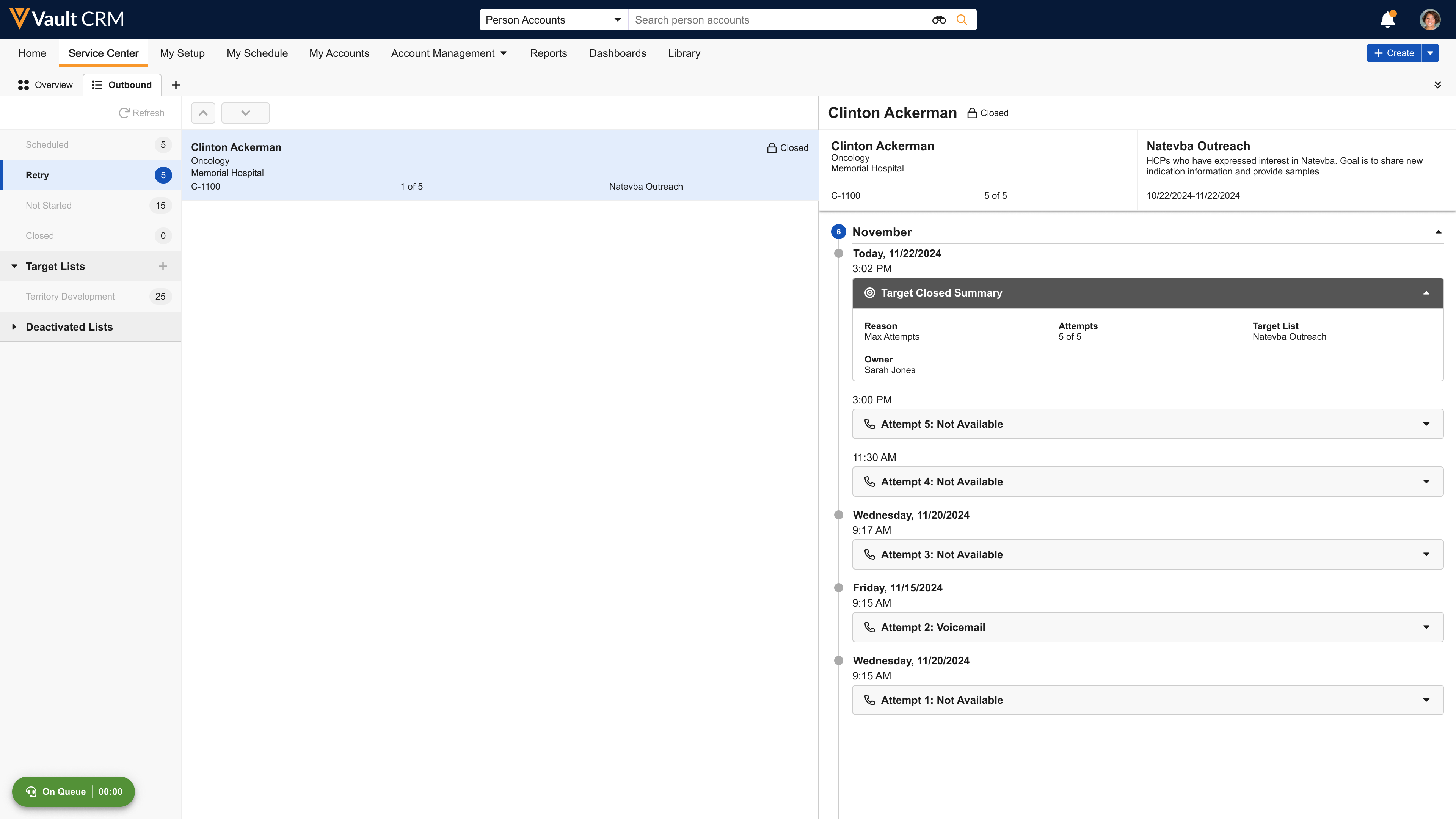Add a new Target List with plus icon

(163, 266)
